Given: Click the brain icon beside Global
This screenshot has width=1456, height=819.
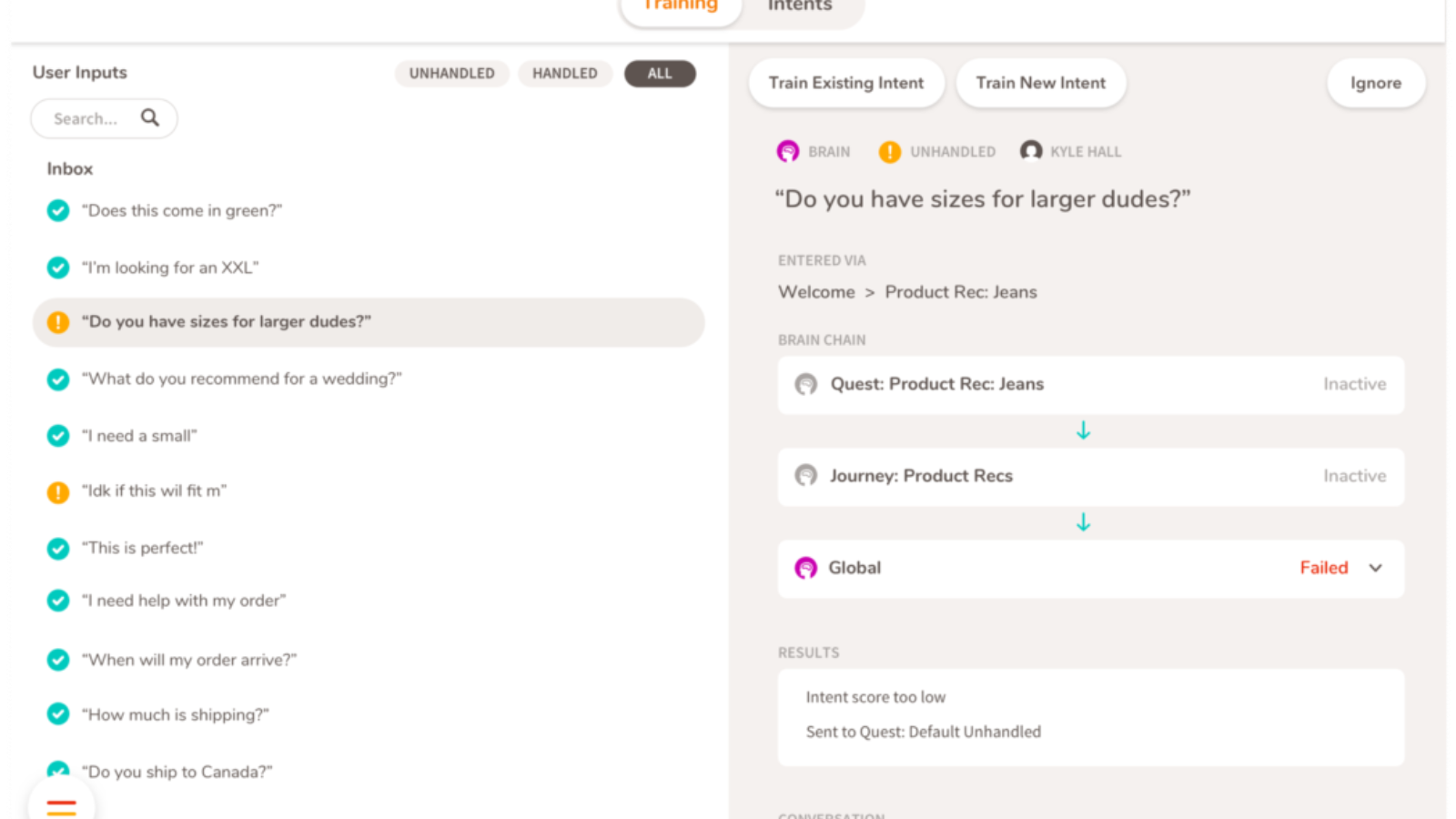Looking at the screenshot, I should 805,568.
